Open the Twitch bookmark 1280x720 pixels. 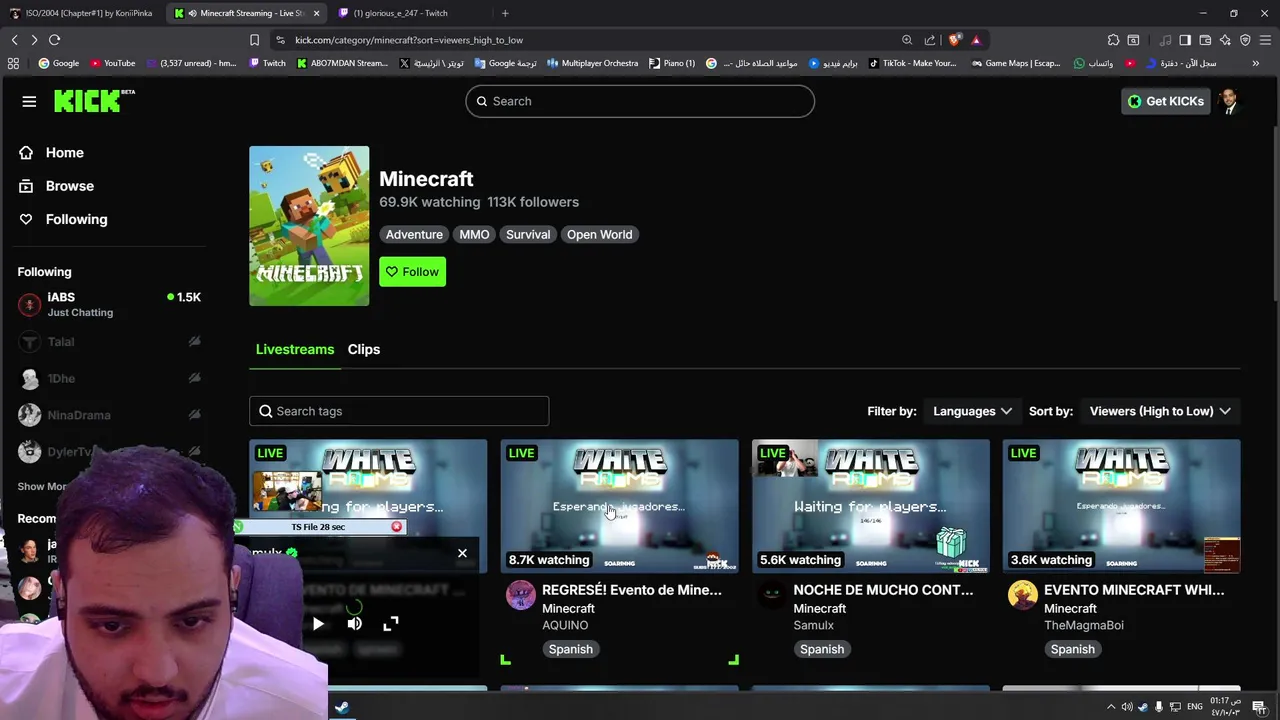point(267,63)
